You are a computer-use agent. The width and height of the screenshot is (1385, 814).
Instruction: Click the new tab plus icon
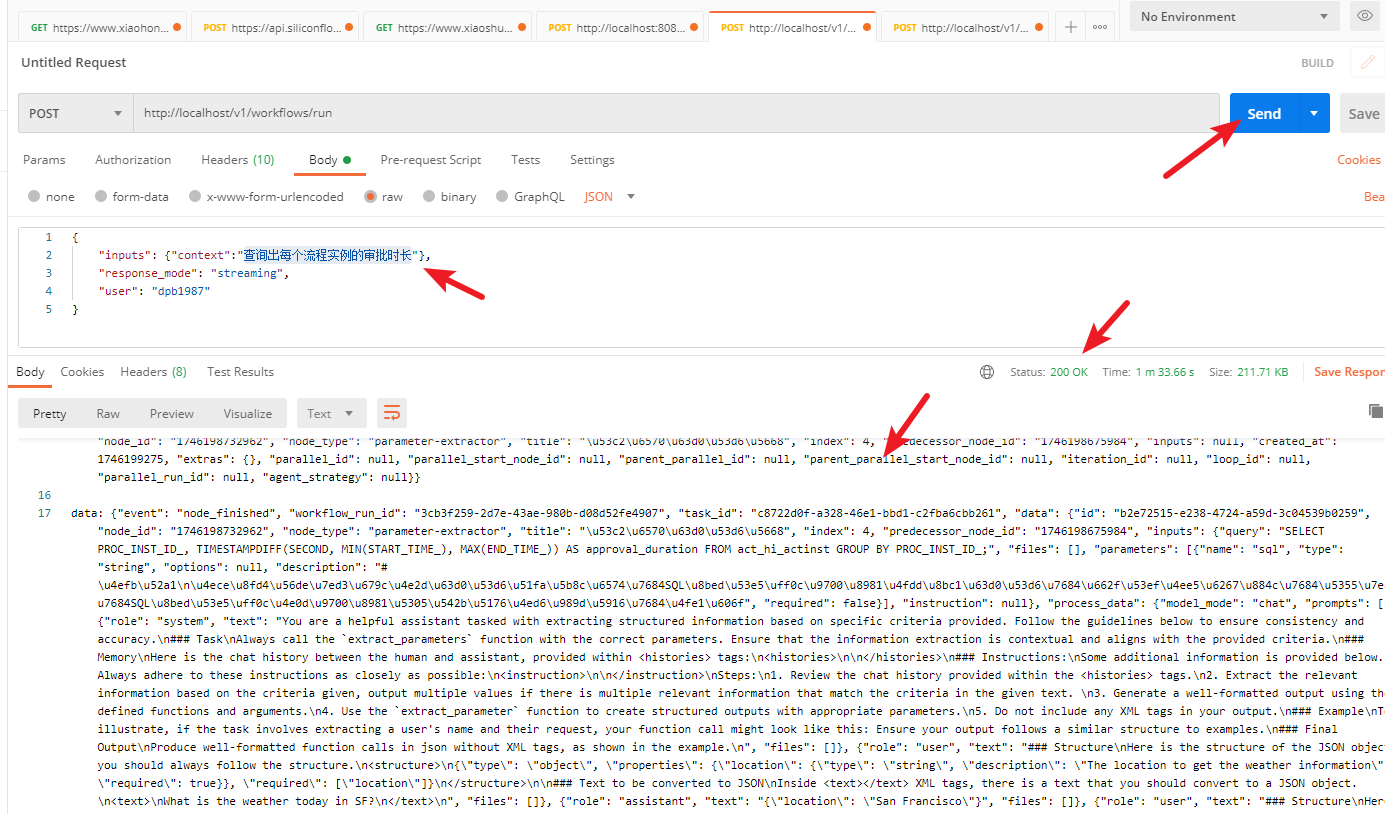click(x=1071, y=27)
